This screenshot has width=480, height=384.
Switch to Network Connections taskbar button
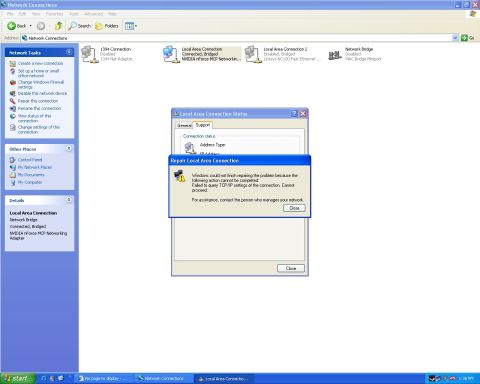pyautogui.click(x=163, y=378)
